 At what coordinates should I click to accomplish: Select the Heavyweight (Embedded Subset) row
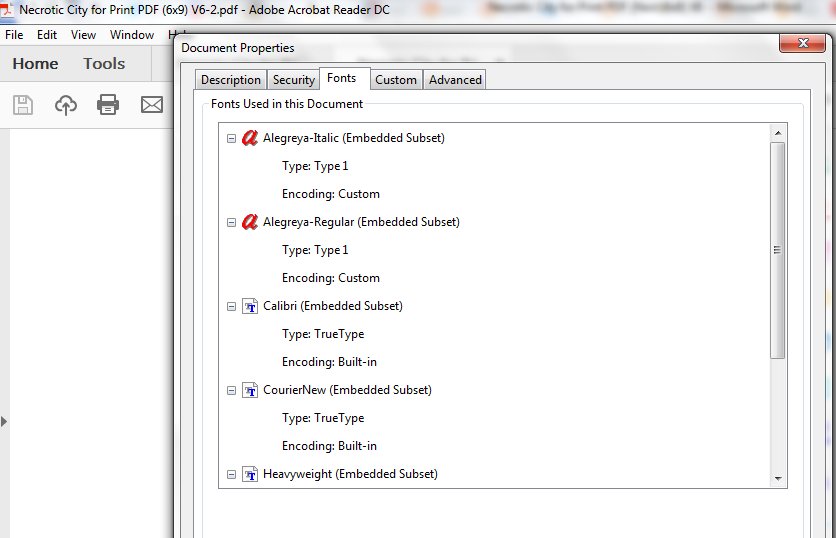350,474
